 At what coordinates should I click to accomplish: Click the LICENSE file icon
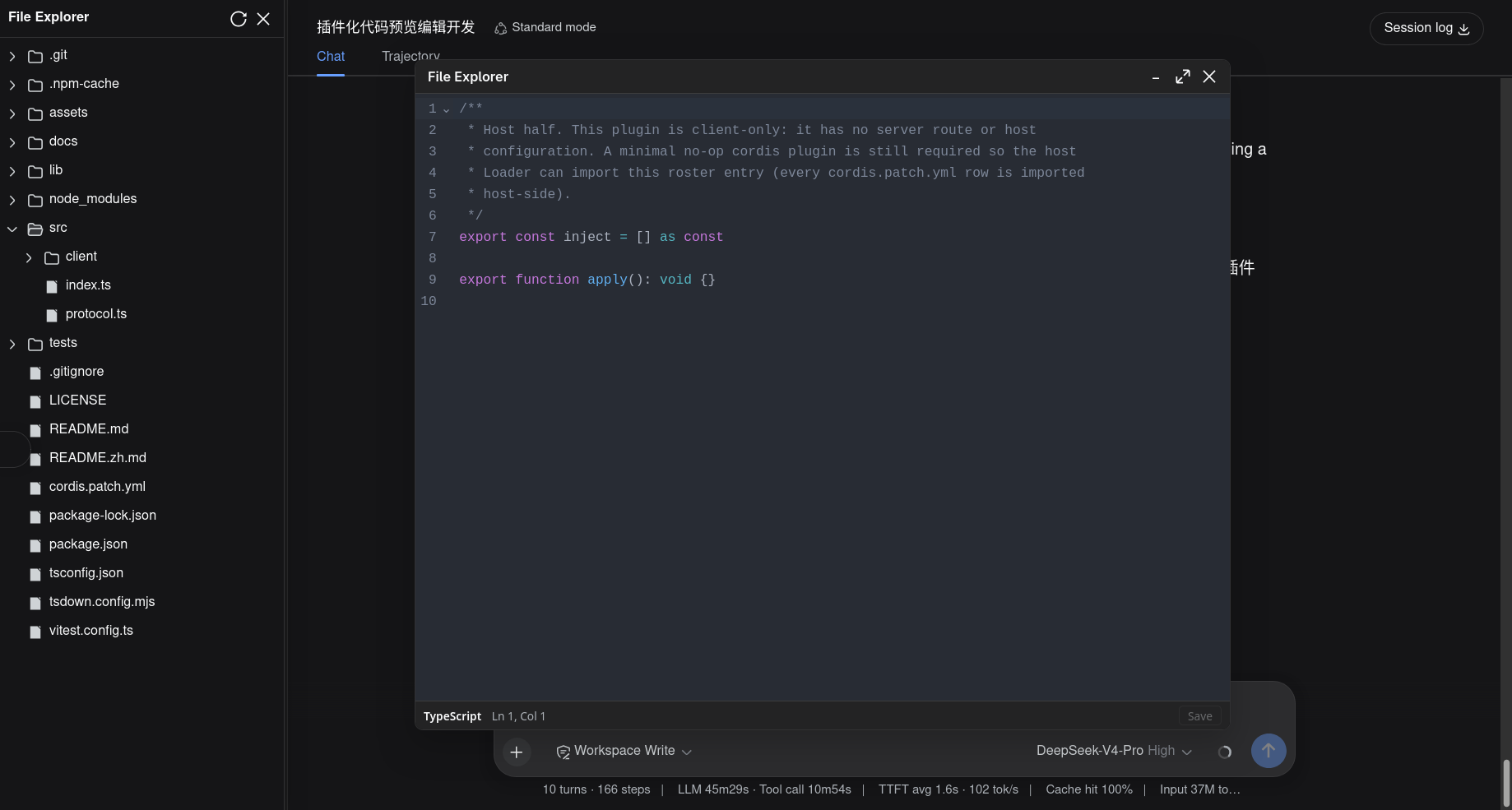(35, 402)
